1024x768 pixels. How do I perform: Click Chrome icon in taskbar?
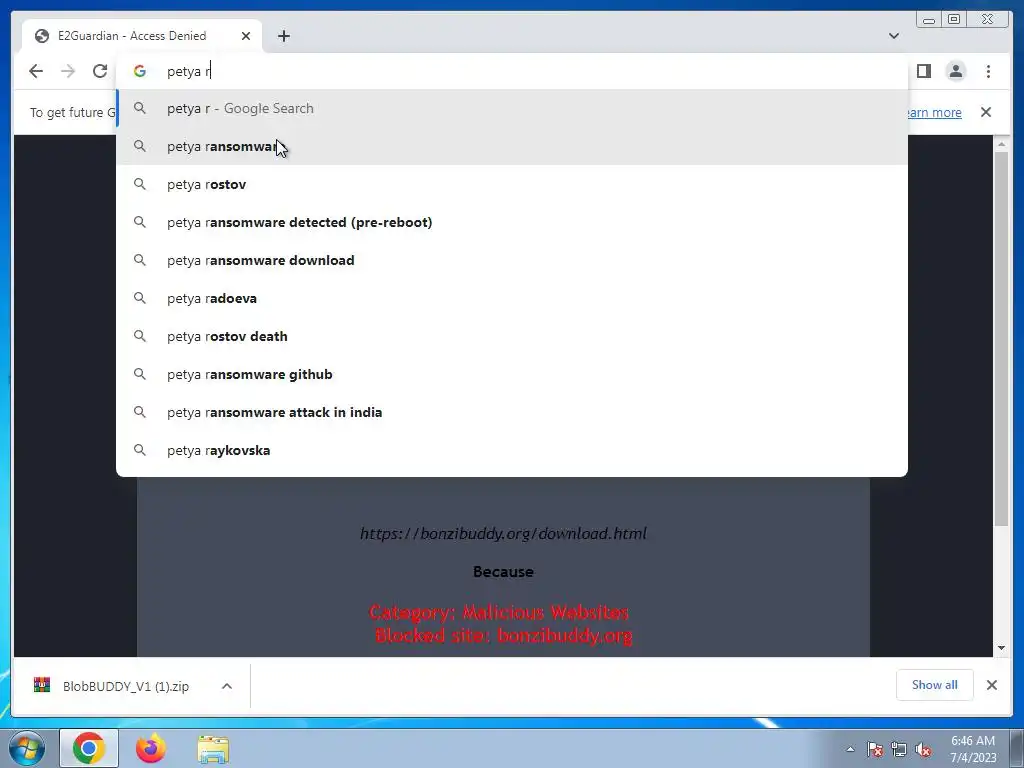pos(89,748)
